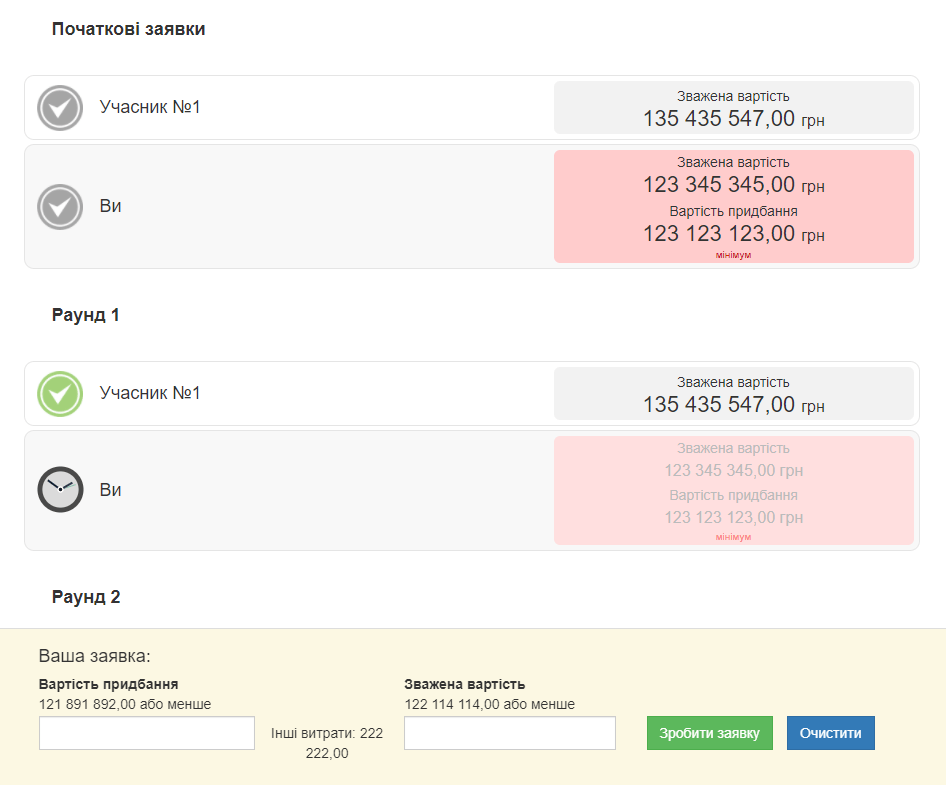Click the Ви label in Раунд 1 row
The width and height of the screenshot is (946, 785).
click(110, 490)
